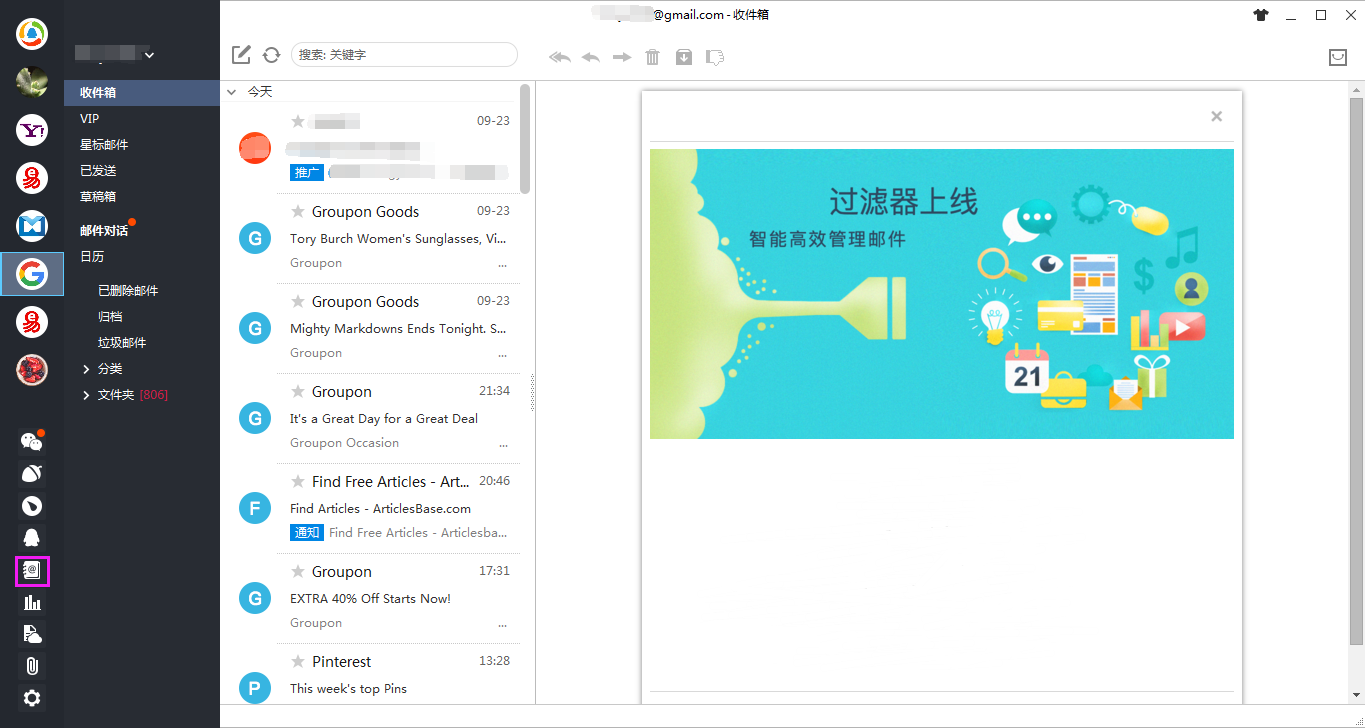Mark mail as spam with thumbs-down icon

click(714, 57)
